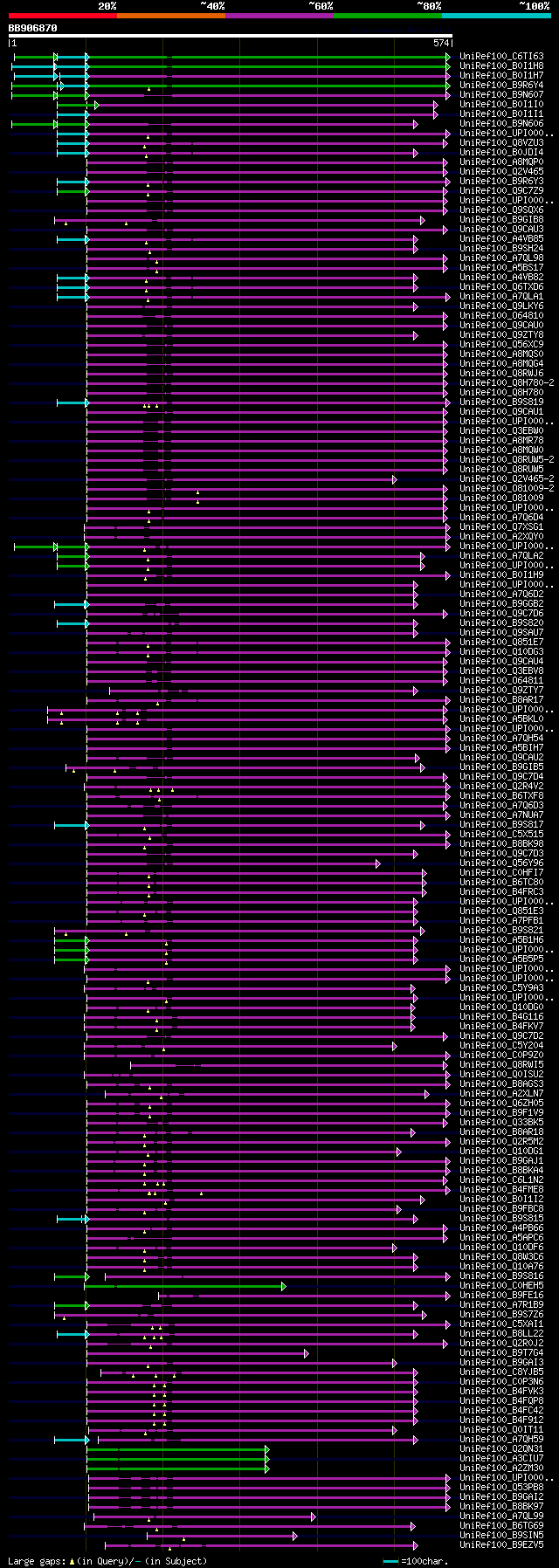Open the UniRef100_Q8H780-2 isoform entry
The width and height of the screenshot is (559, 1568).
[x=507, y=383]
